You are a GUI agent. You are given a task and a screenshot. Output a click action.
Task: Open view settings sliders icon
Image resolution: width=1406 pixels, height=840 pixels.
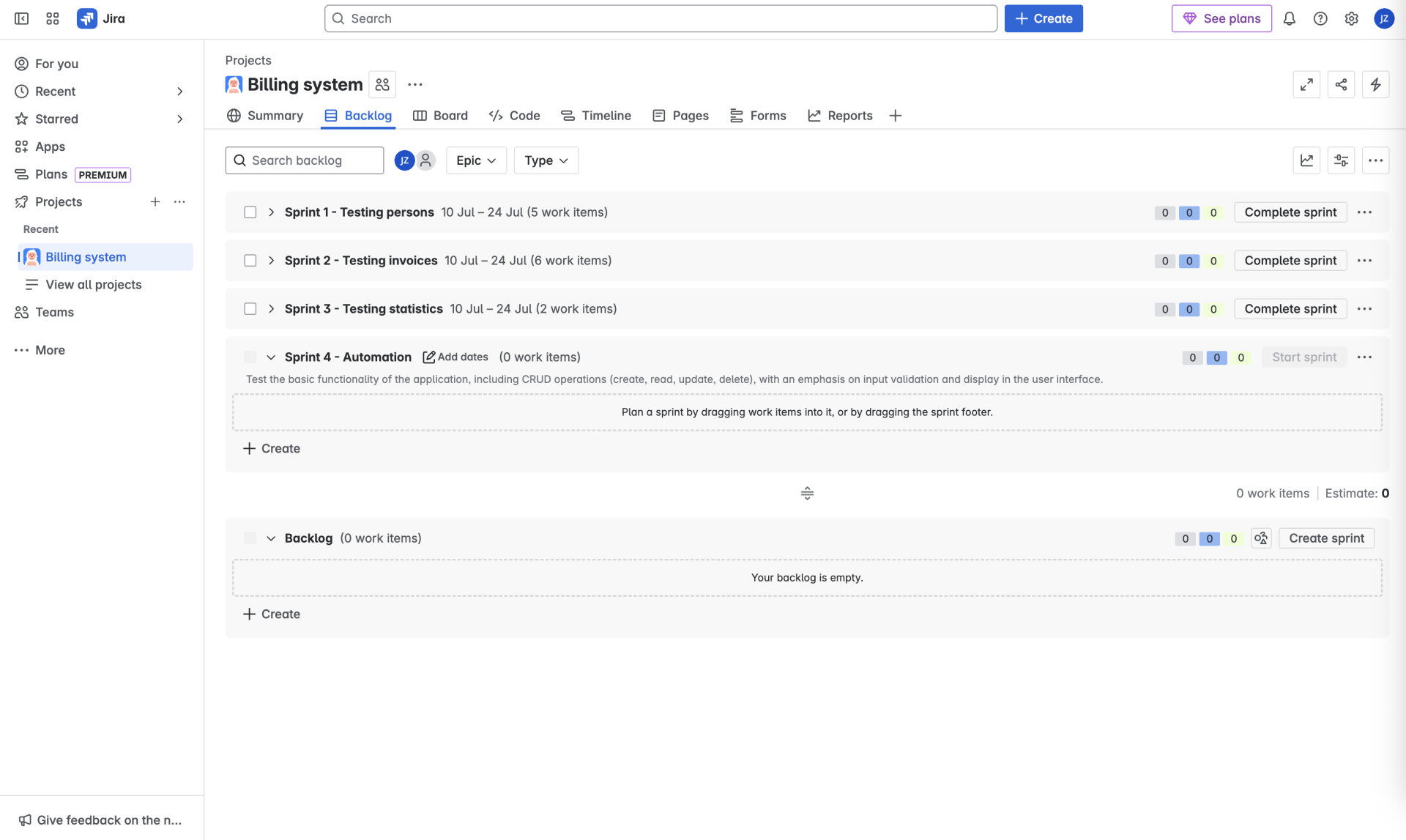[1341, 160]
